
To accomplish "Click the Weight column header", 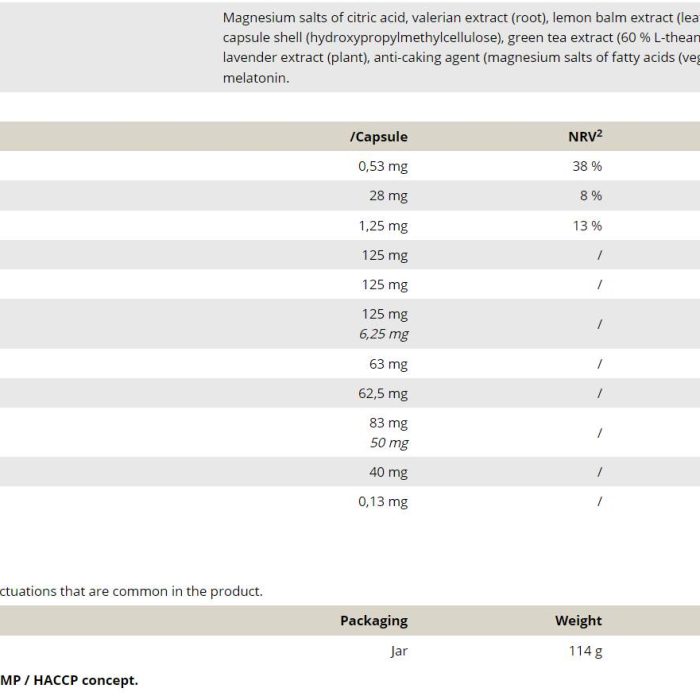I will point(578,621).
